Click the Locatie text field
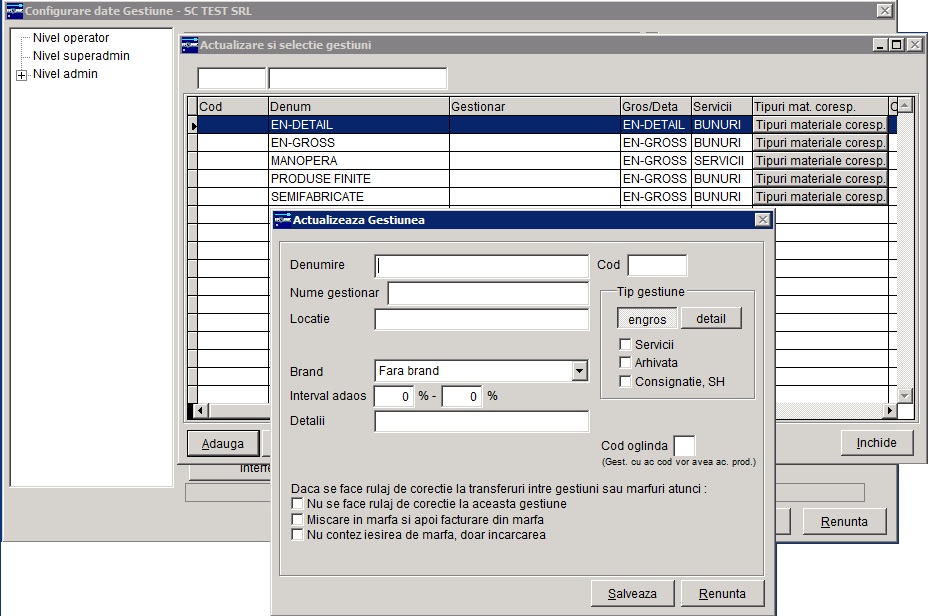The height and width of the screenshot is (616, 928). click(x=482, y=320)
